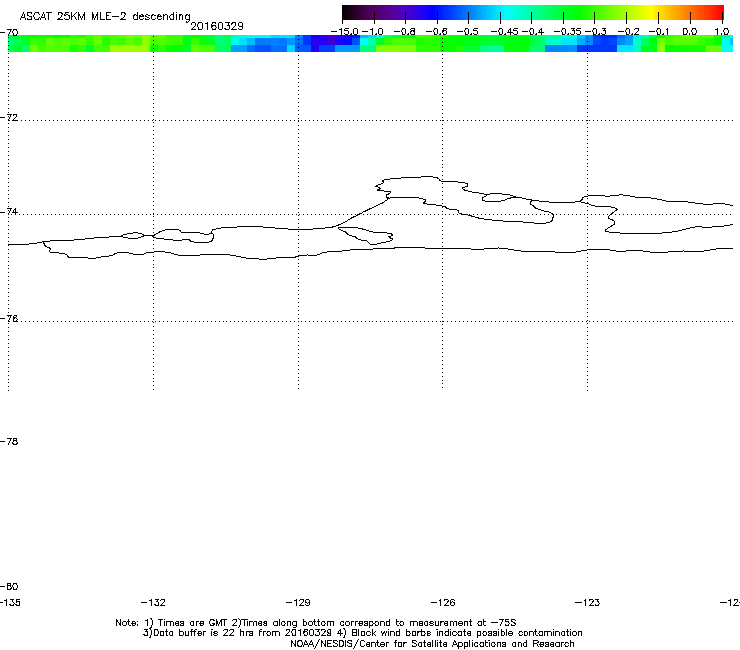Click the -15.0 color scale label
Screen dimensions: 740x650
click(345, 32)
